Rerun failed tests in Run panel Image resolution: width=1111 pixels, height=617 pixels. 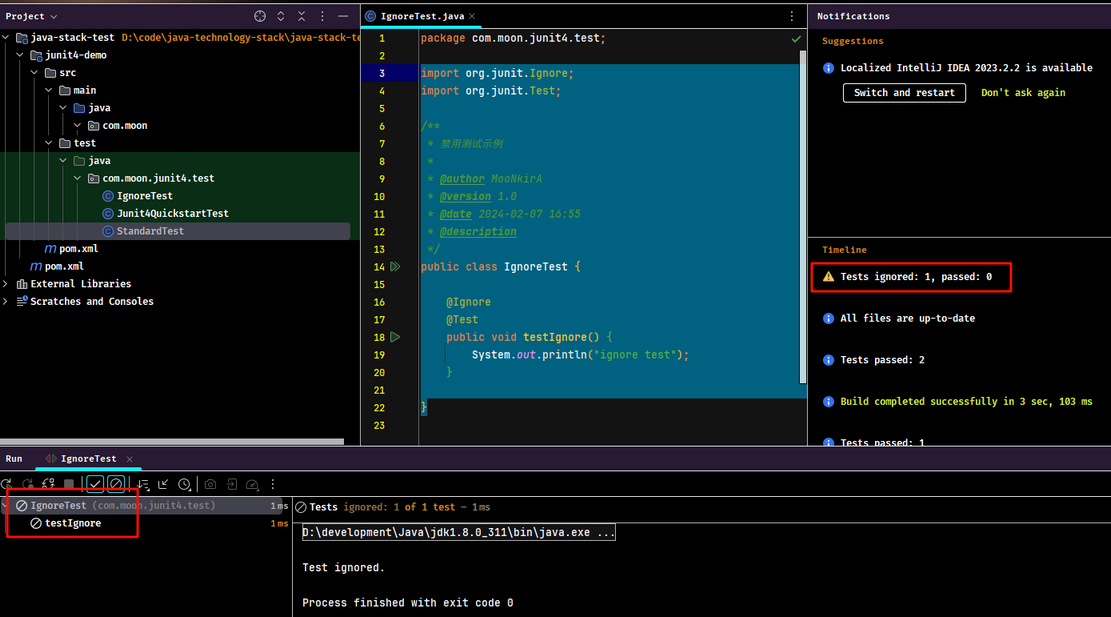[28, 485]
